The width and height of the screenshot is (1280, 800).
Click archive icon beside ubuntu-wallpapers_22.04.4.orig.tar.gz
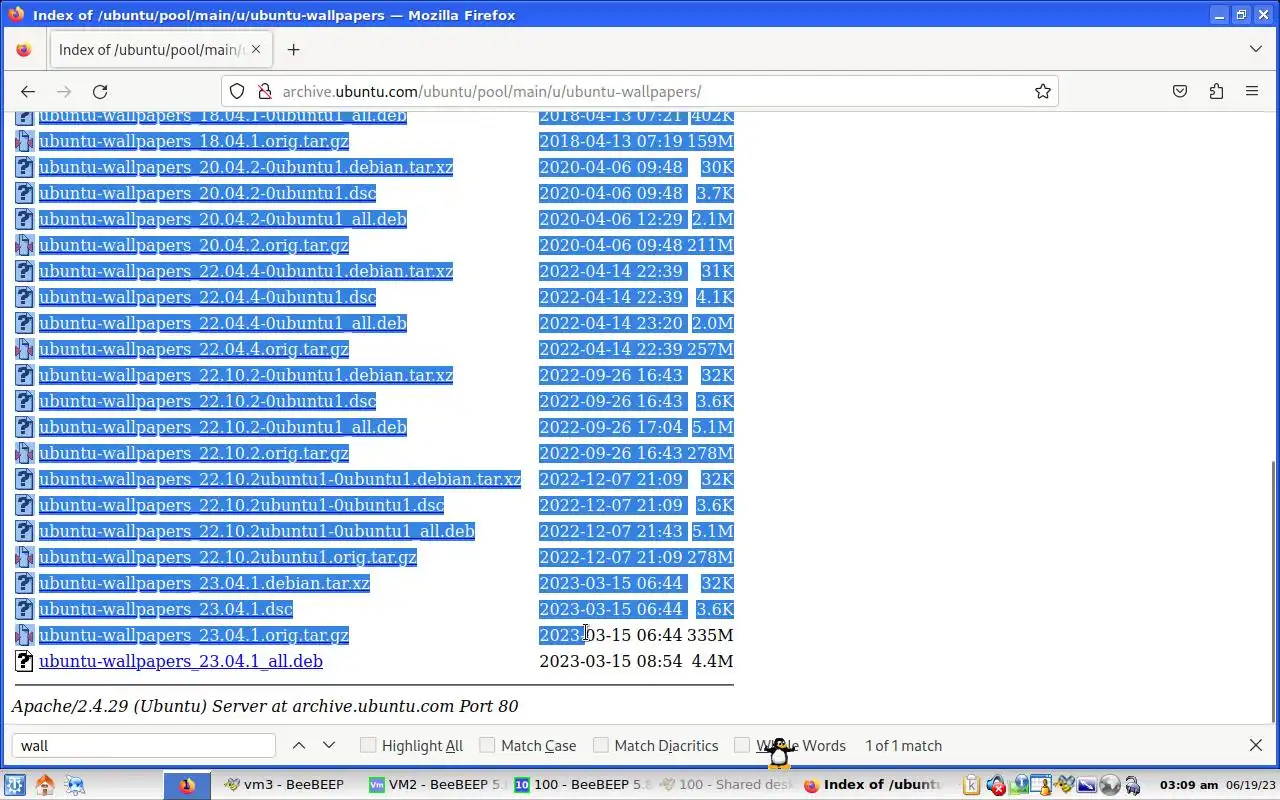[24, 349]
